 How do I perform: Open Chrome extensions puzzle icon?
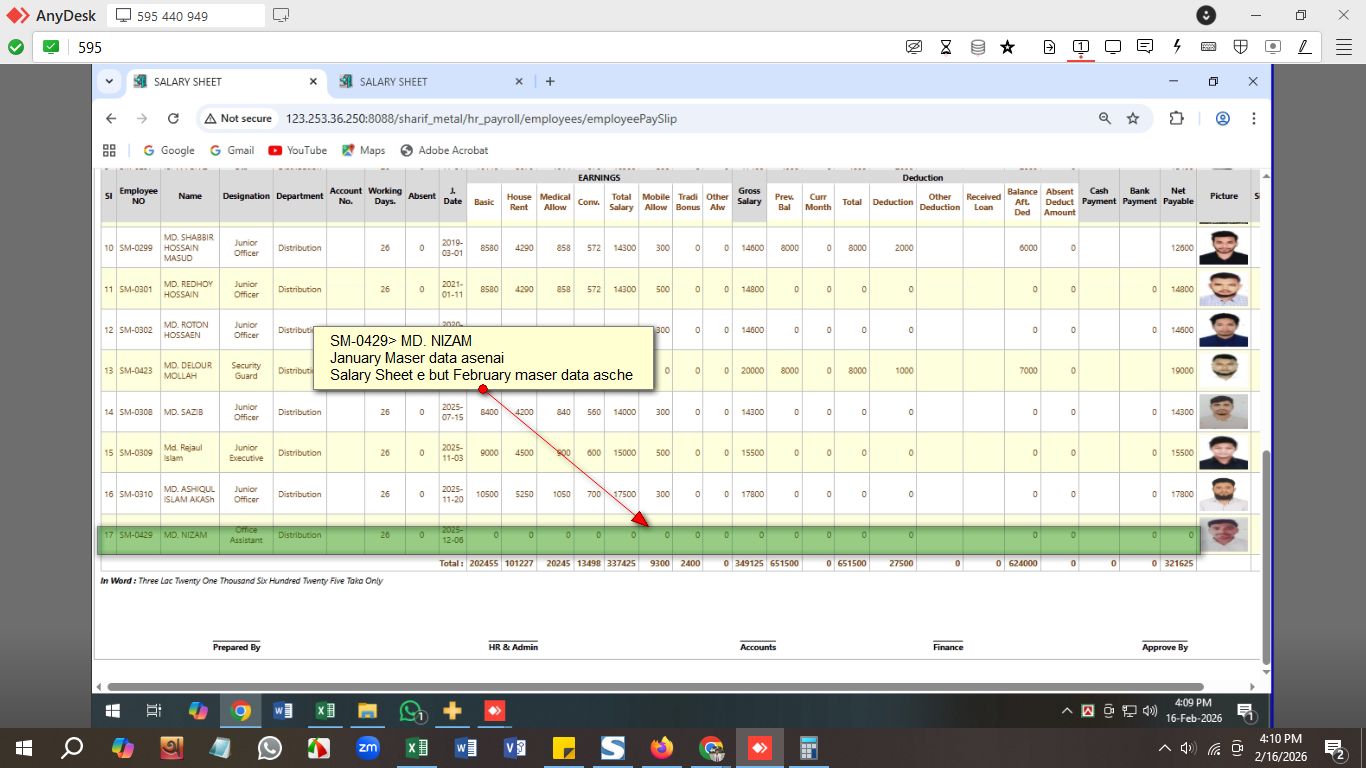(1176, 118)
